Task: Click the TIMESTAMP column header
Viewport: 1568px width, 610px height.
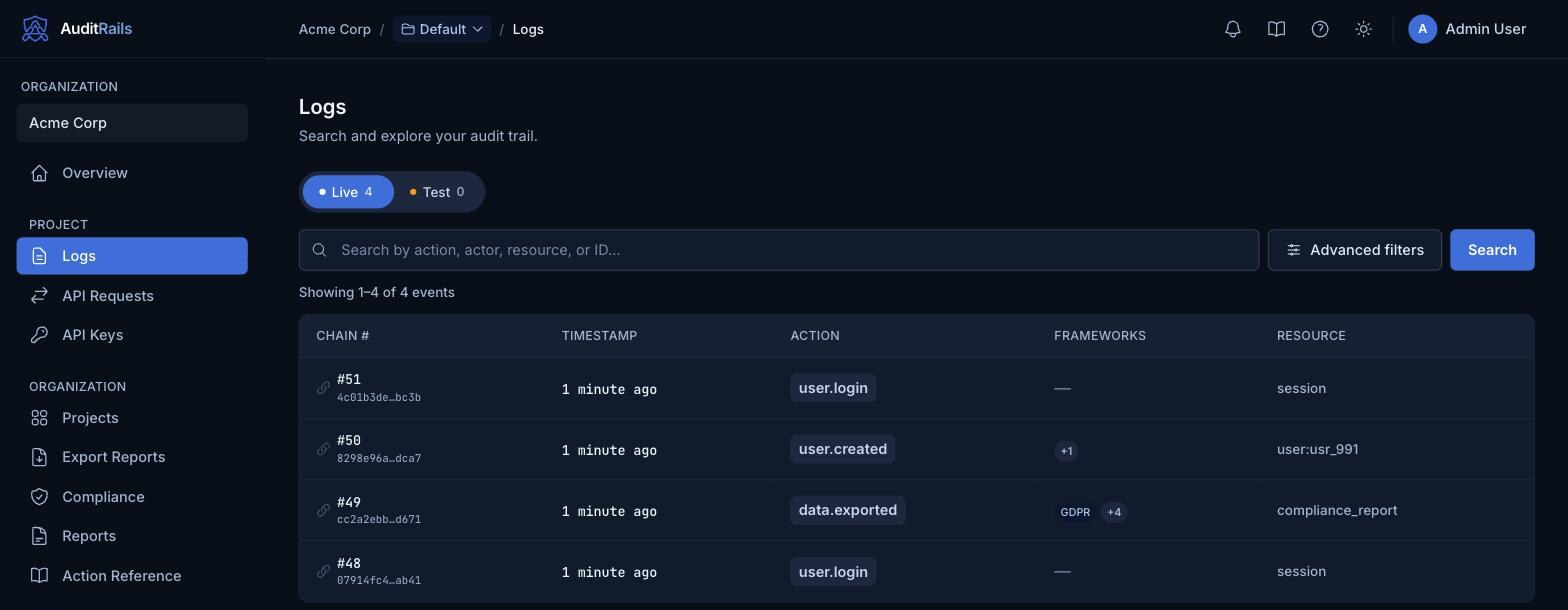Action: pyautogui.click(x=599, y=335)
